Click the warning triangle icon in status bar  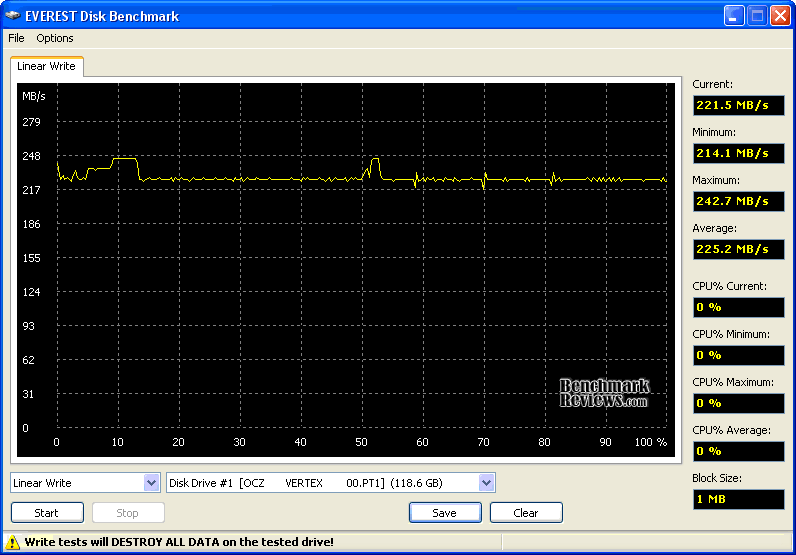(x=12, y=542)
